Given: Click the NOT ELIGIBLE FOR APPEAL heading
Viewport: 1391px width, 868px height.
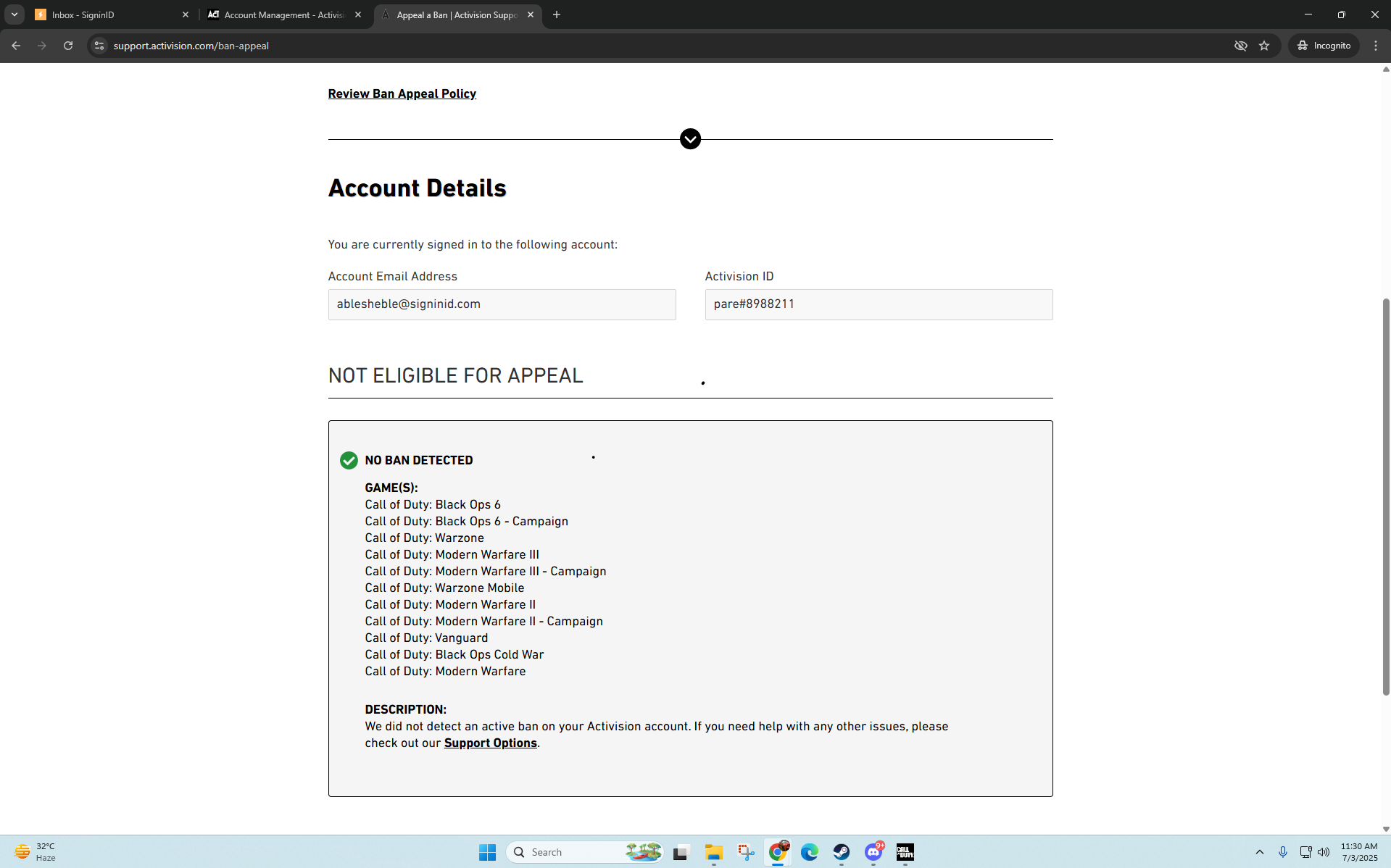Looking at the screenshot, I should 455,375.
